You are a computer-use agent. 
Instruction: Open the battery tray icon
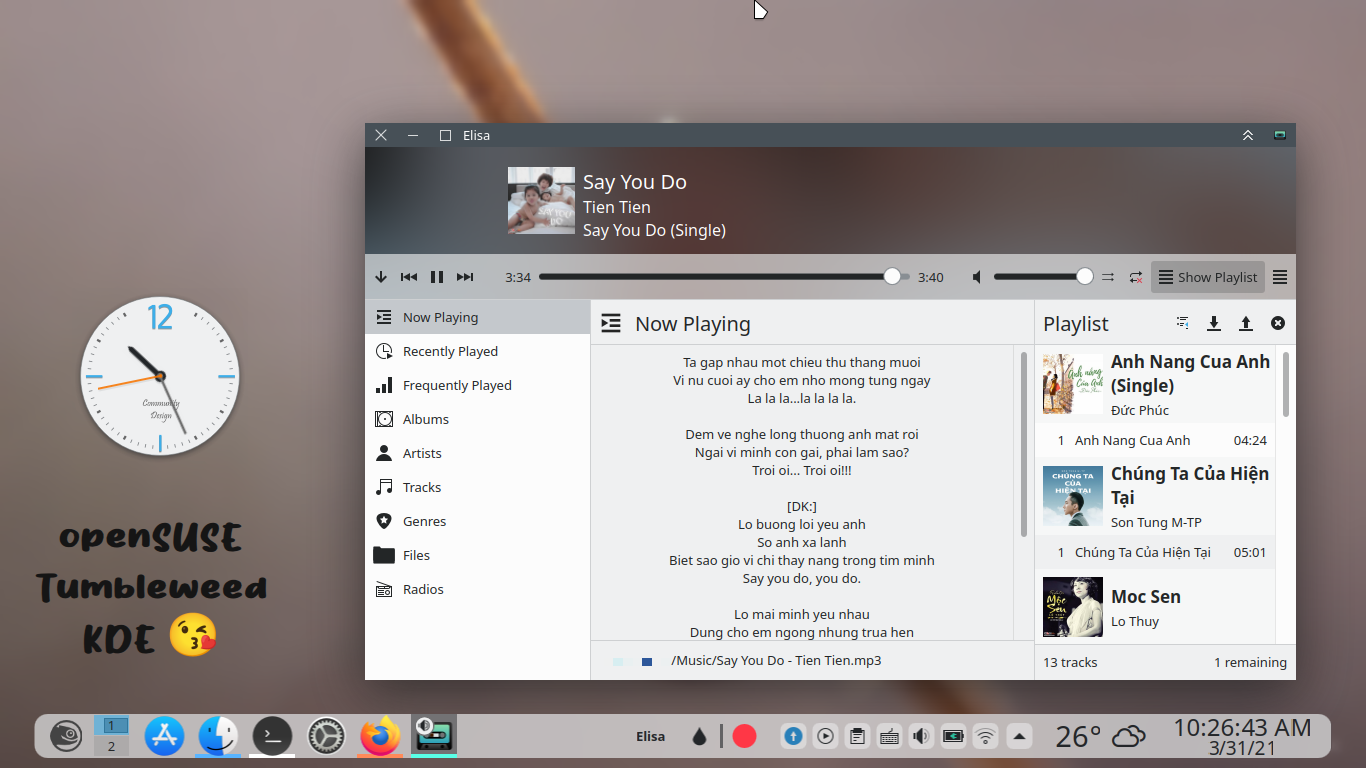click(954, 737)
